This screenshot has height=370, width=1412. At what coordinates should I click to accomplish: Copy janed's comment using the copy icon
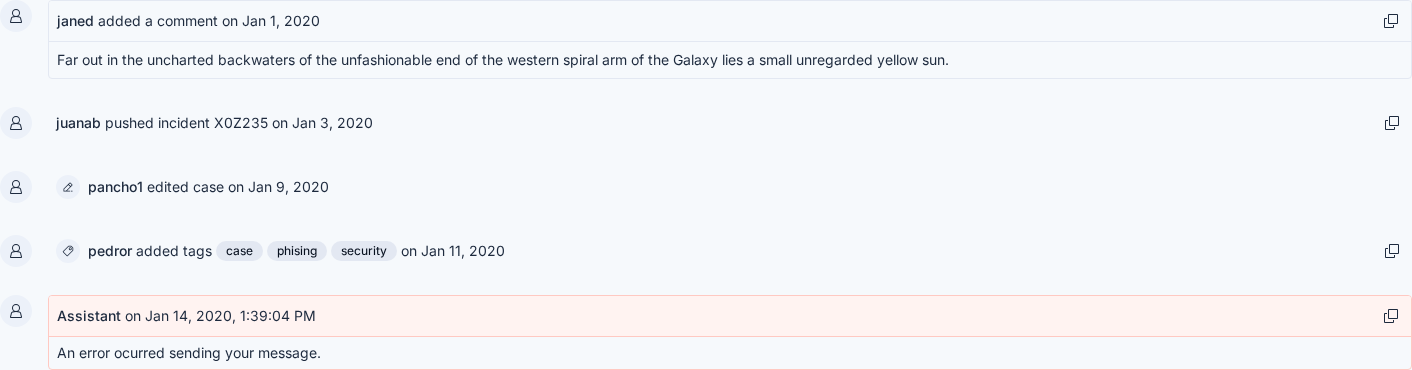[1390, 21]
